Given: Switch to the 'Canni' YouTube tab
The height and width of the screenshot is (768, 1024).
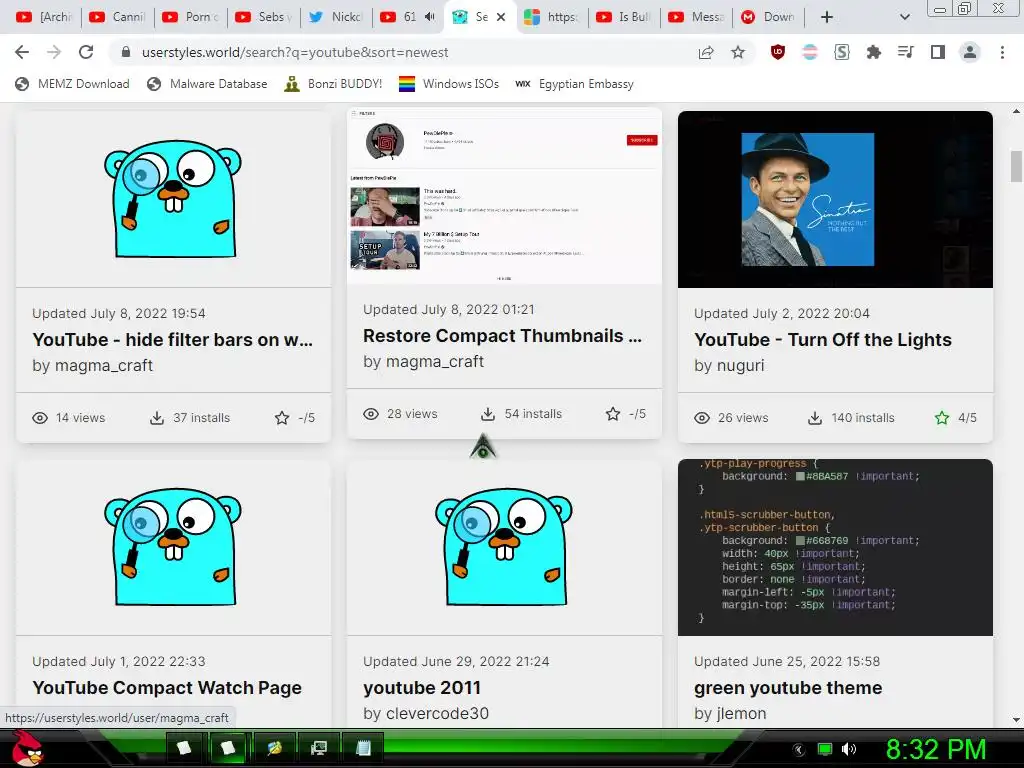Looking at the screenshot, I should click(x=118, y=17).
